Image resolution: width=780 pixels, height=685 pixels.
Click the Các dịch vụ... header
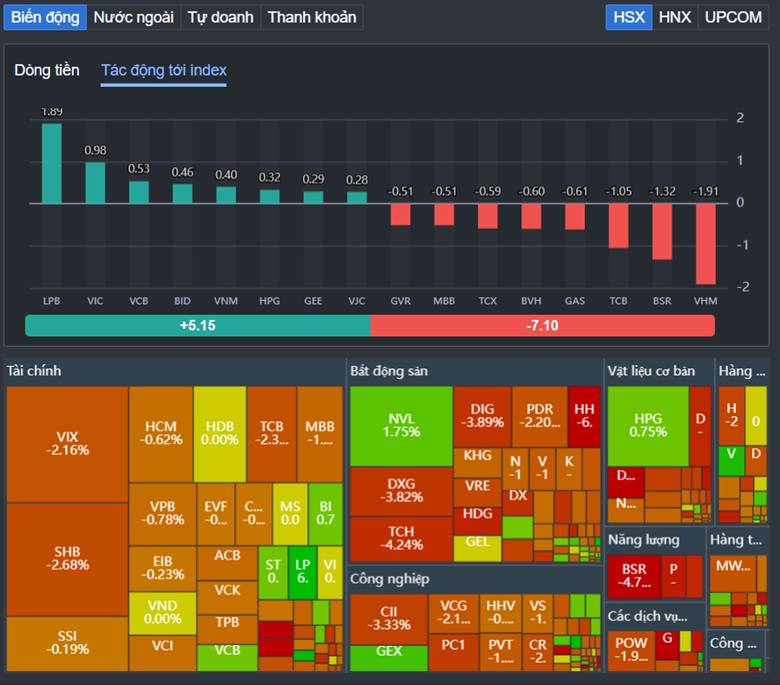[648, 616]
